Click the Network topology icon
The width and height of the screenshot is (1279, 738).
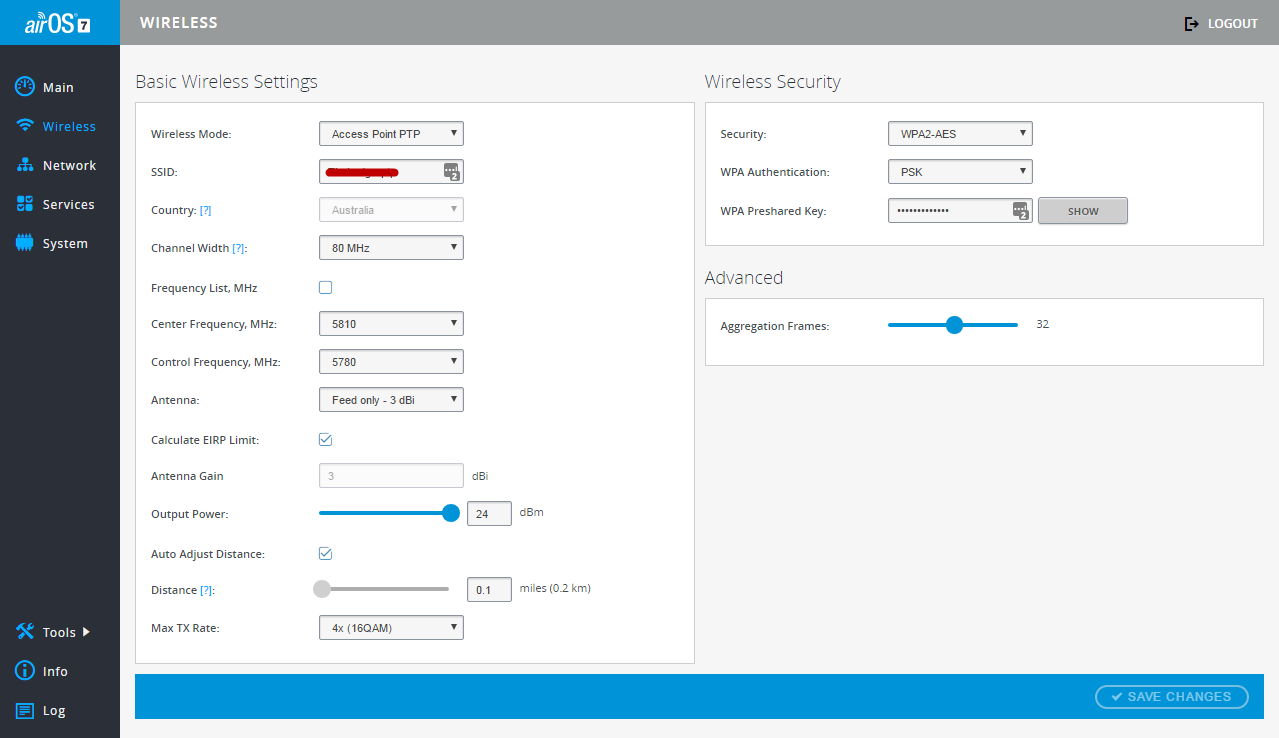coord(25,165)
